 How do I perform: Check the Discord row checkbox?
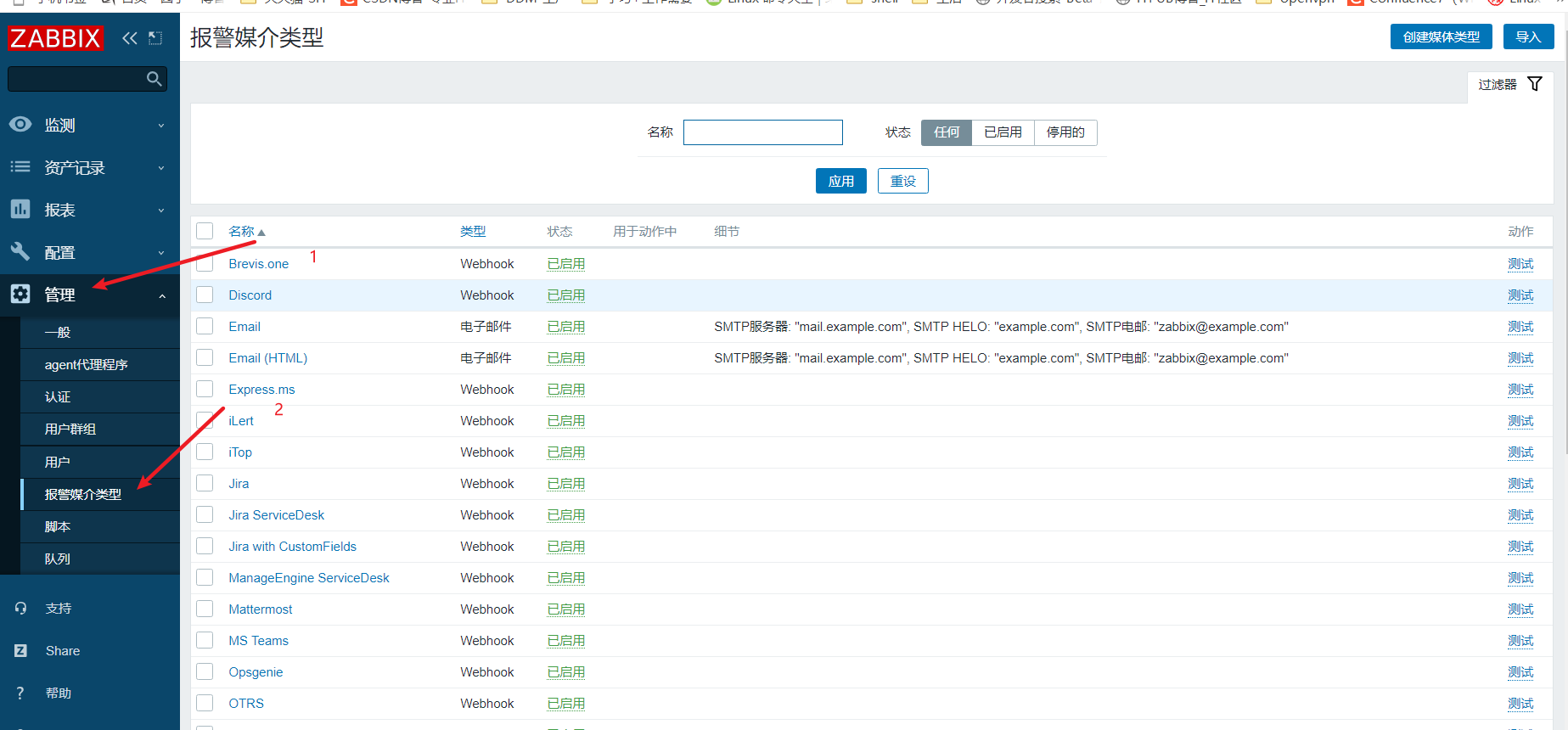pos(205,295)
